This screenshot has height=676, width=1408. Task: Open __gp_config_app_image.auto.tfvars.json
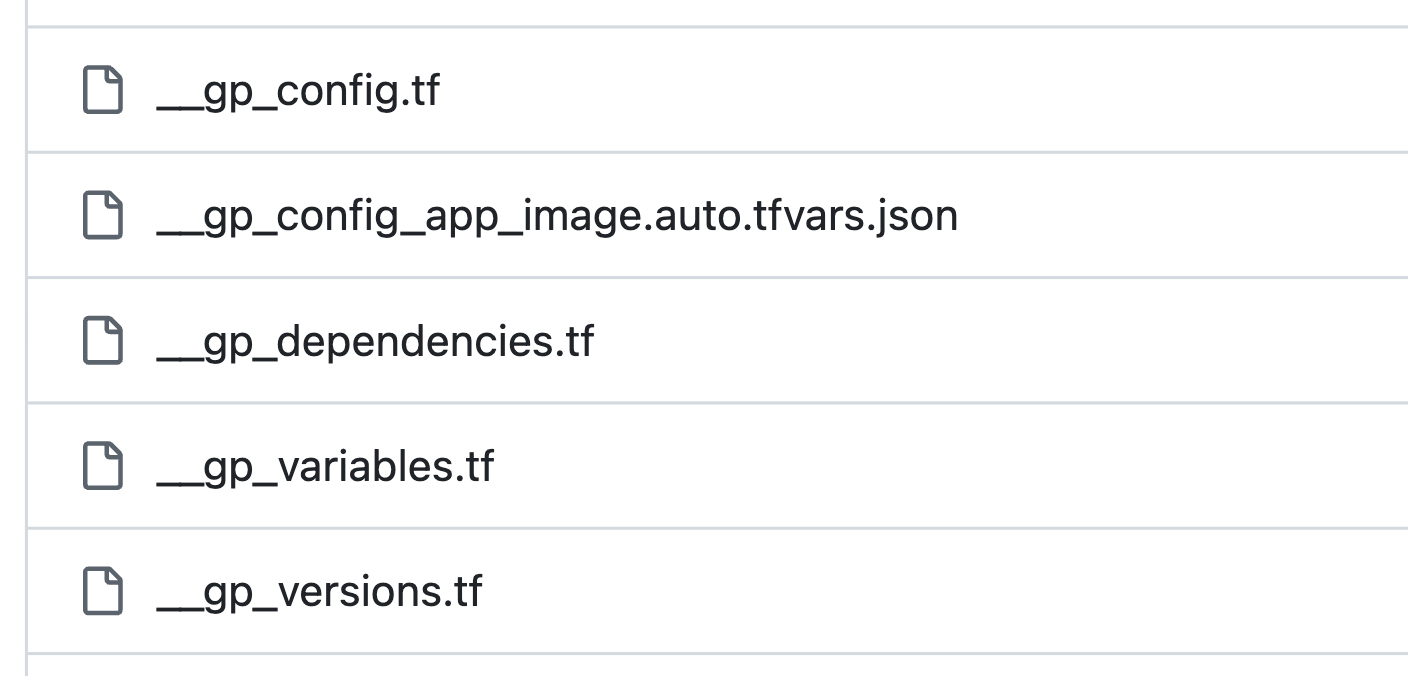click(555, 216)
